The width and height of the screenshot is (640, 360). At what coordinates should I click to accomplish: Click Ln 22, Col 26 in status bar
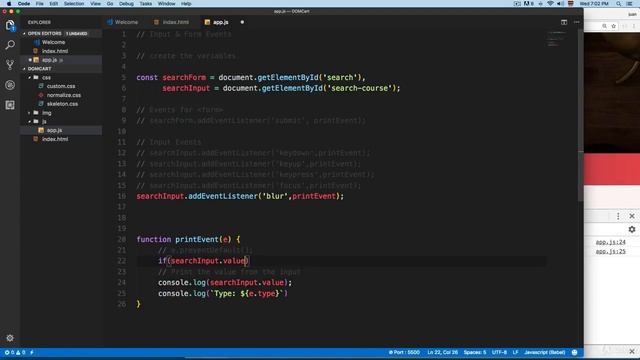point(442,352)
